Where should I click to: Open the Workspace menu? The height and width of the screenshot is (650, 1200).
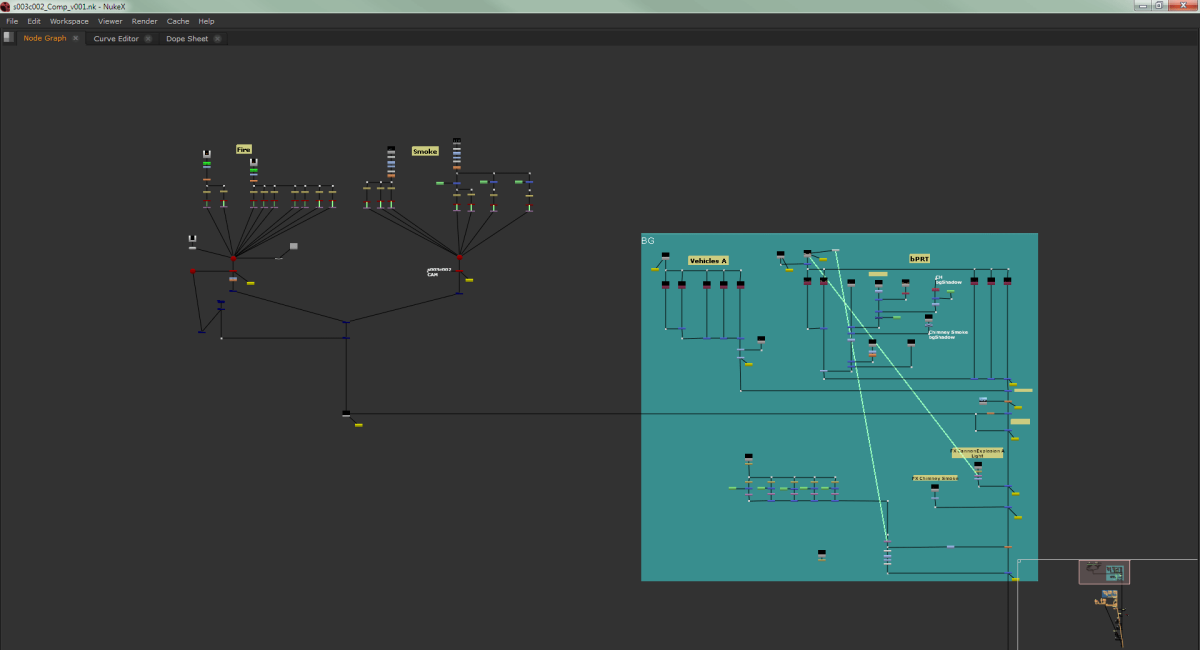coord(68,21)
